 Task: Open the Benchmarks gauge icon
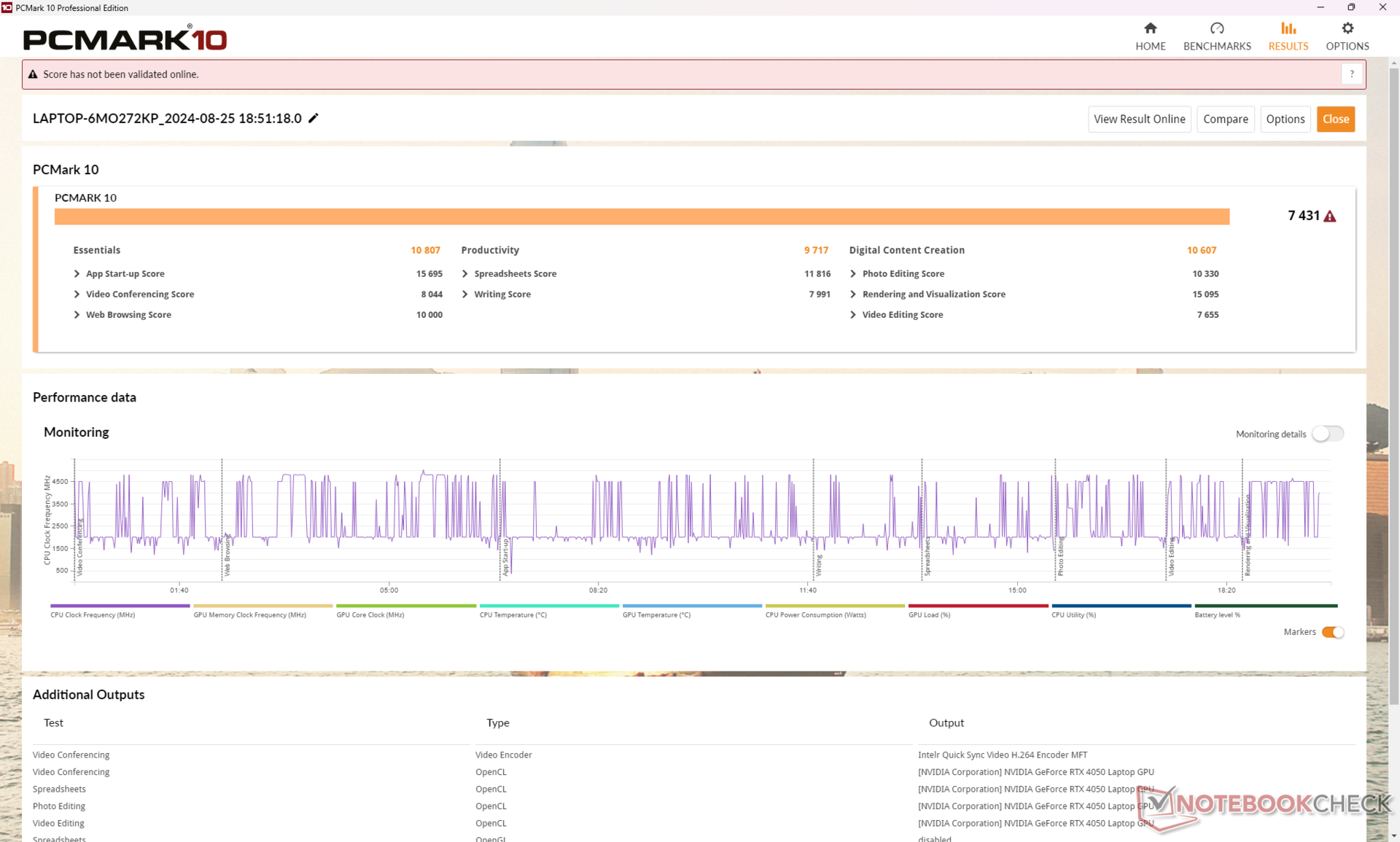(1216, 28)
